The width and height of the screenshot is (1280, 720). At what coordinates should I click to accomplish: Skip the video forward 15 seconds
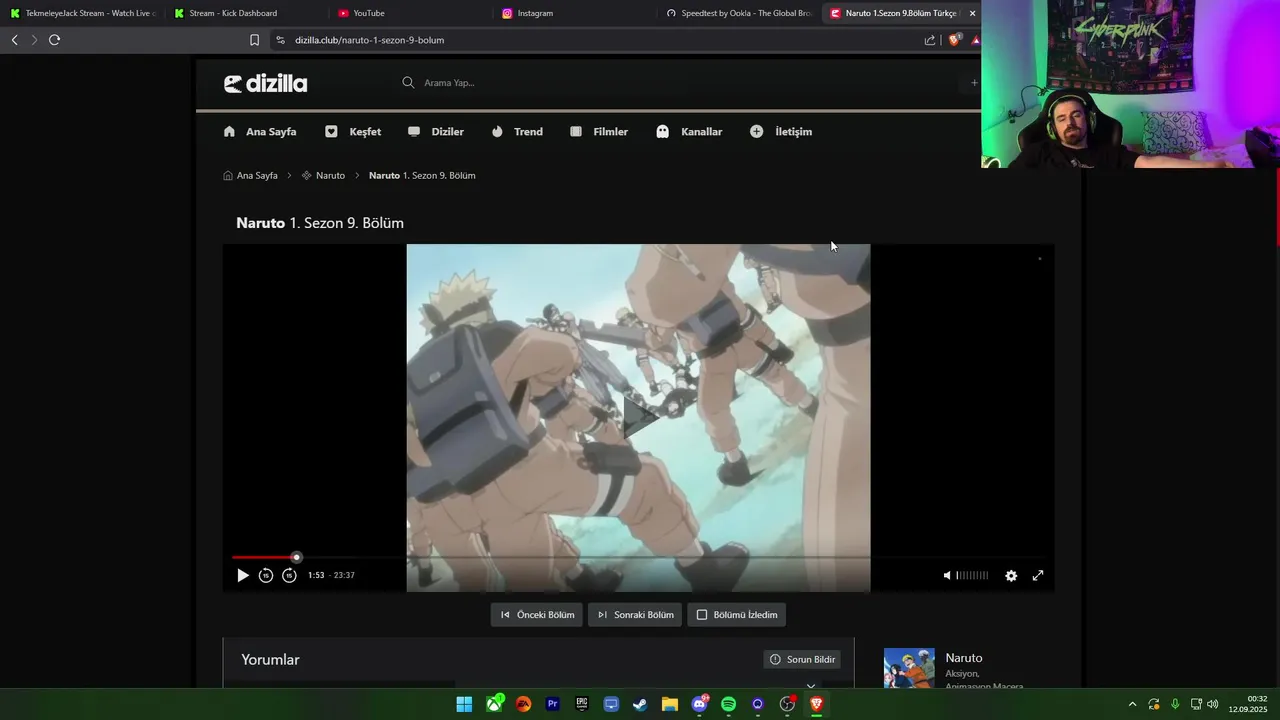pyautogui.click(x=289, y=575)
